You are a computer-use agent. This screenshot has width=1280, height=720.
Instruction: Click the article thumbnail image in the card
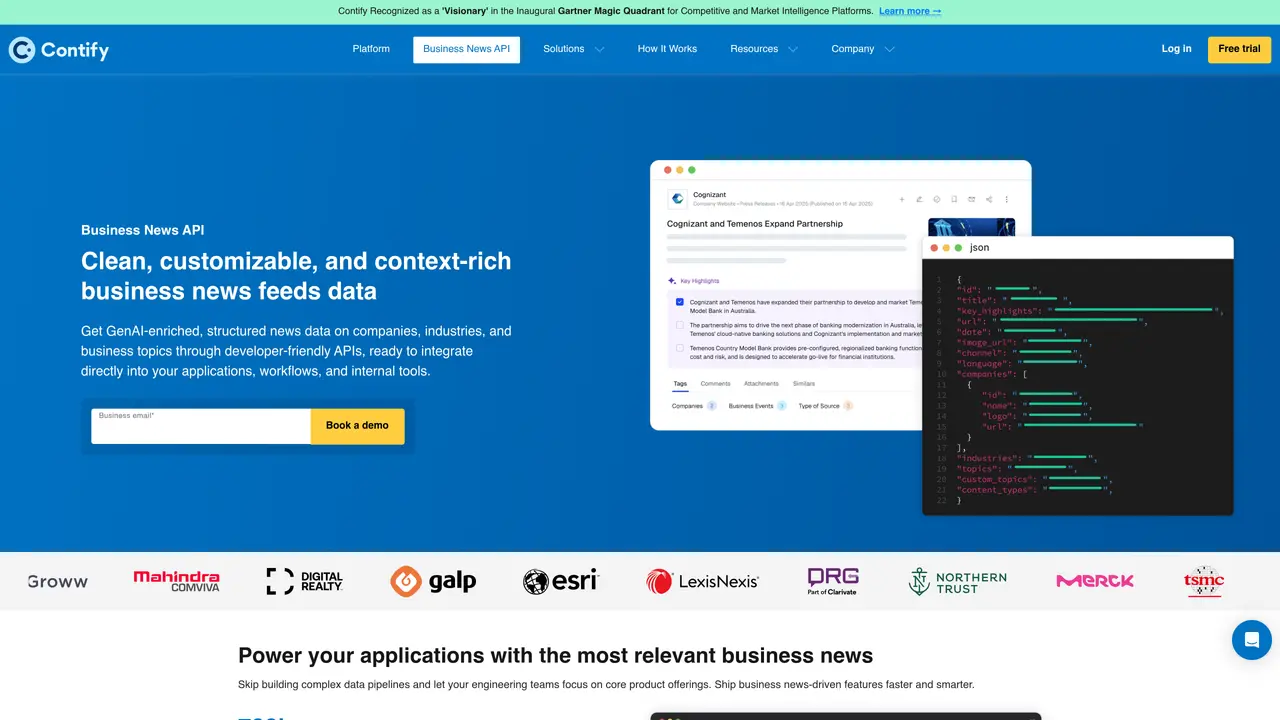pyautogui.click(x=971, y=227)
